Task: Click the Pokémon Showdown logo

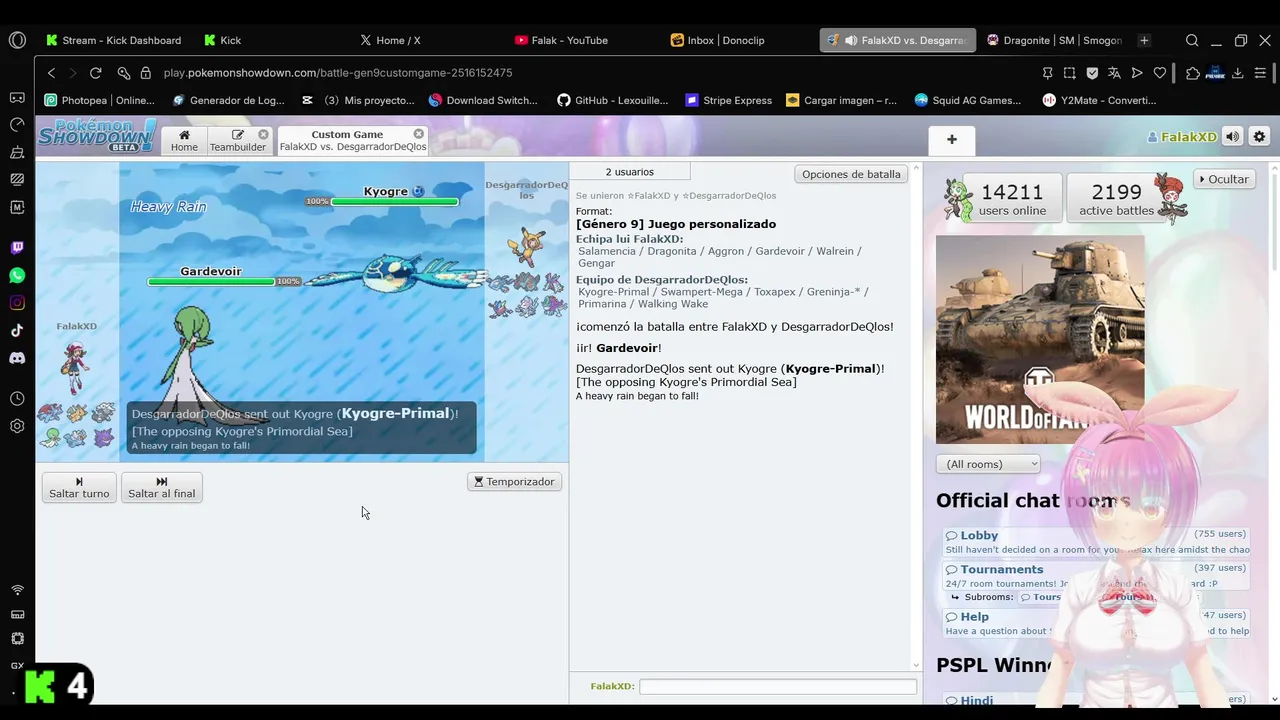Action: 96,136
